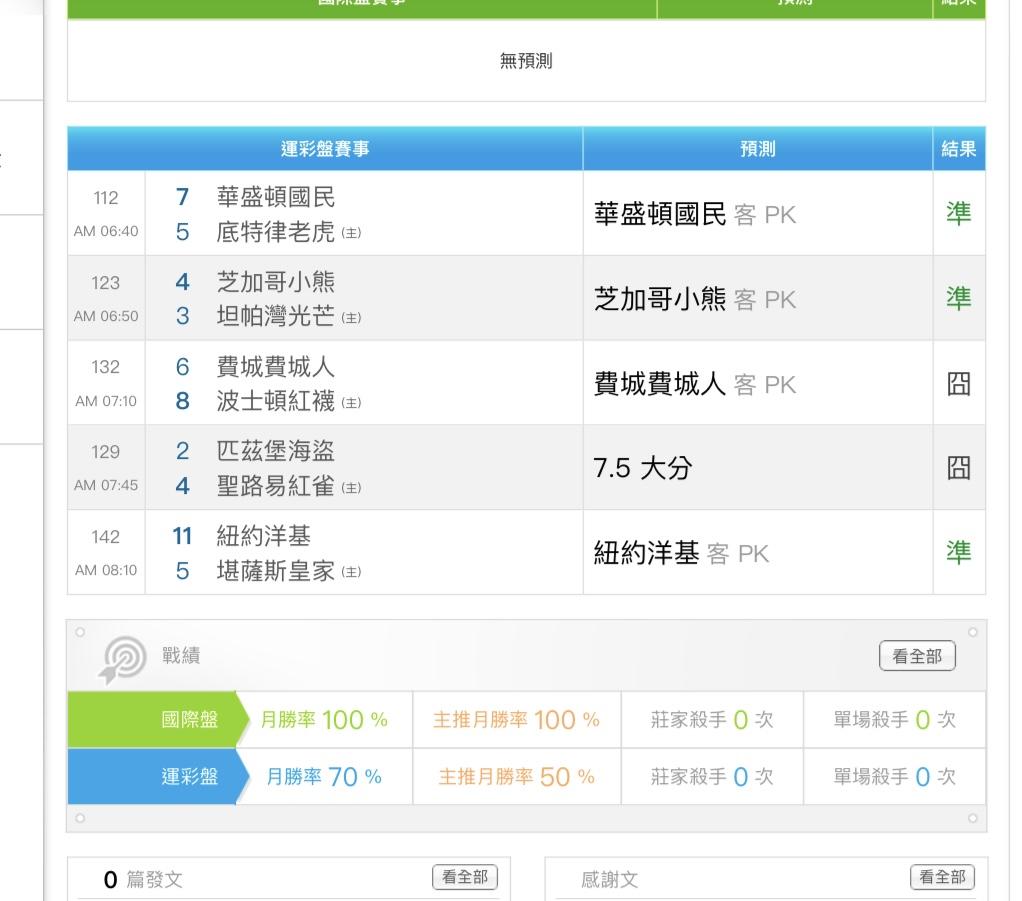The width and height of the screenshot is (1022, 901).
Task: Click game number 129 at AM 07:45
Action: pyautogui.click(x=106, y=452)
